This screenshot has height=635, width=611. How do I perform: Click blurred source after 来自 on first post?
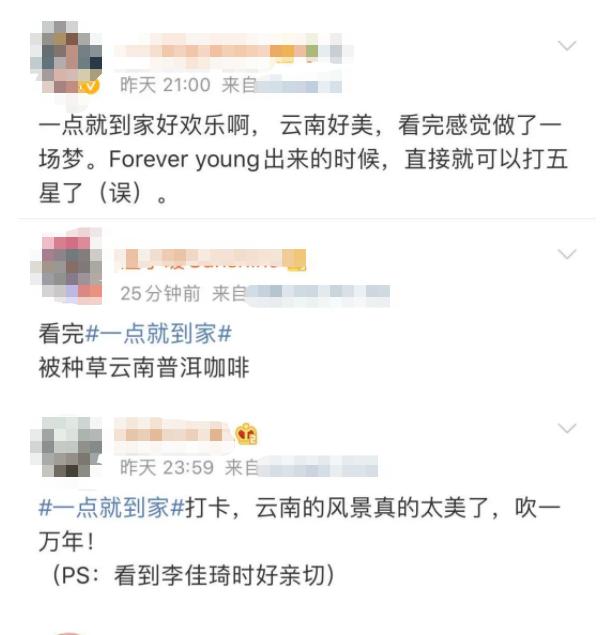coord(298,86)
